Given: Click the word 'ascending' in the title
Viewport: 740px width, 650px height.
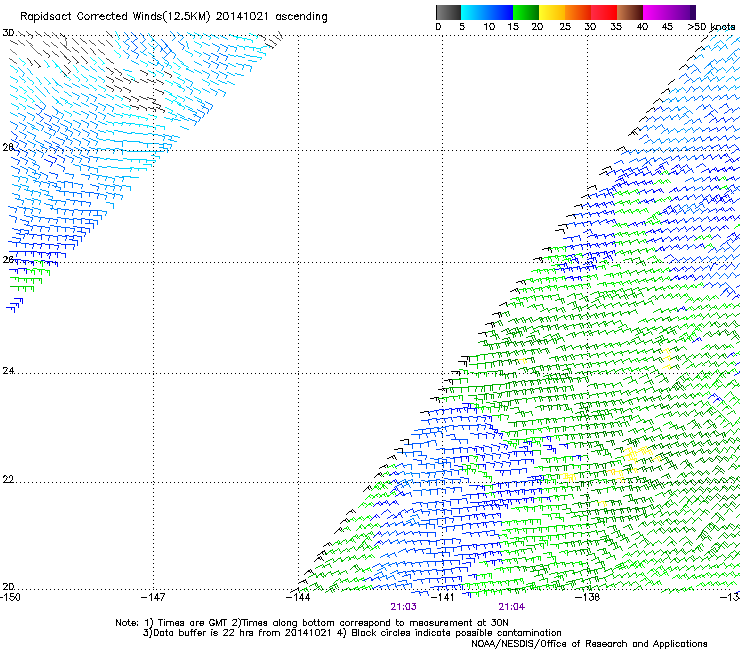Looking at the screenshot, I should tap(301, 17).
